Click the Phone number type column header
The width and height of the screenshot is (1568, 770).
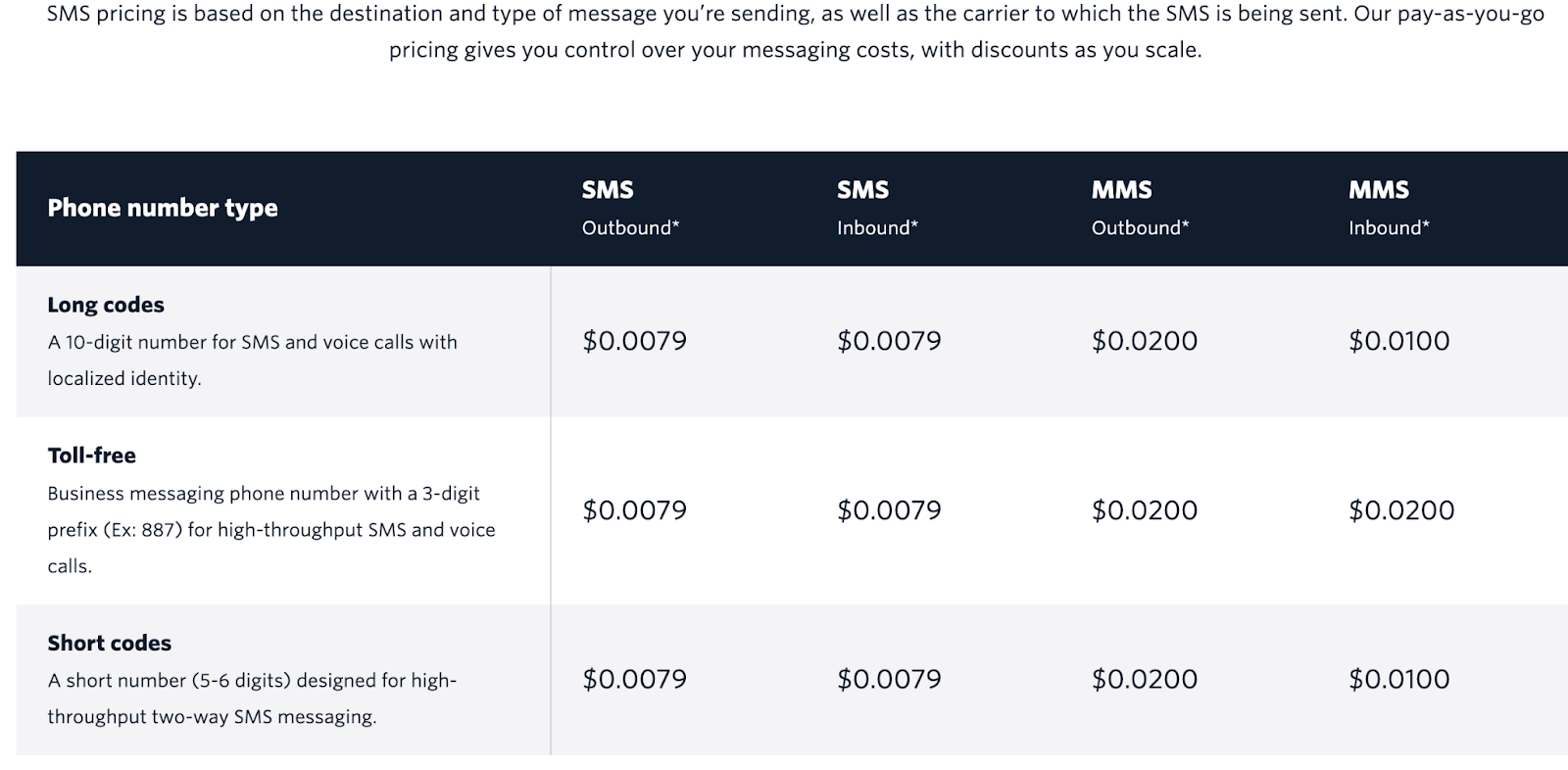click(x=163, y=208)
